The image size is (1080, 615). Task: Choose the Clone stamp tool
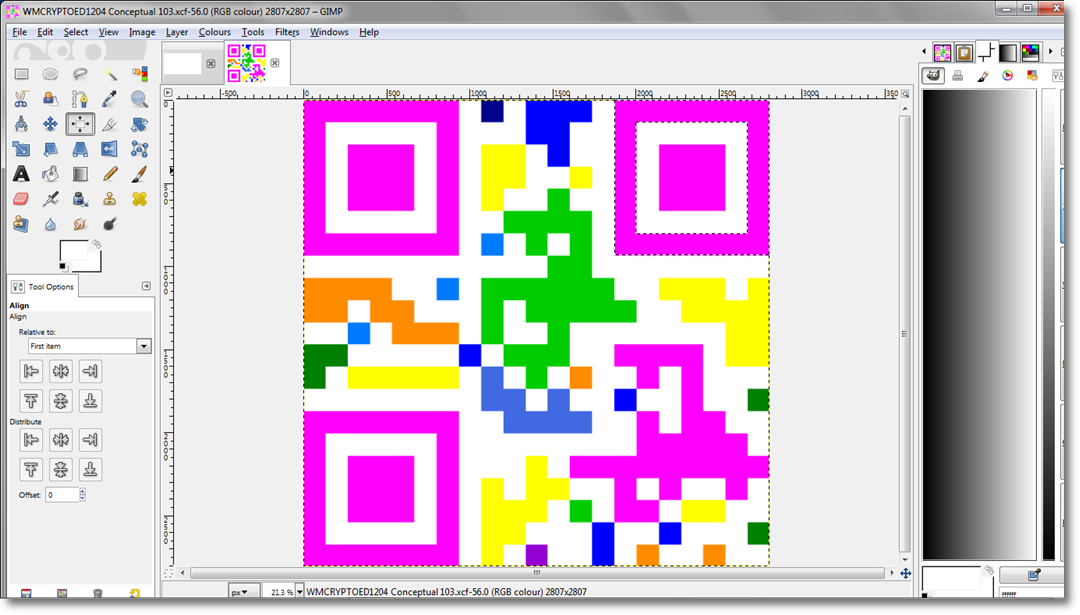[110, 199]
